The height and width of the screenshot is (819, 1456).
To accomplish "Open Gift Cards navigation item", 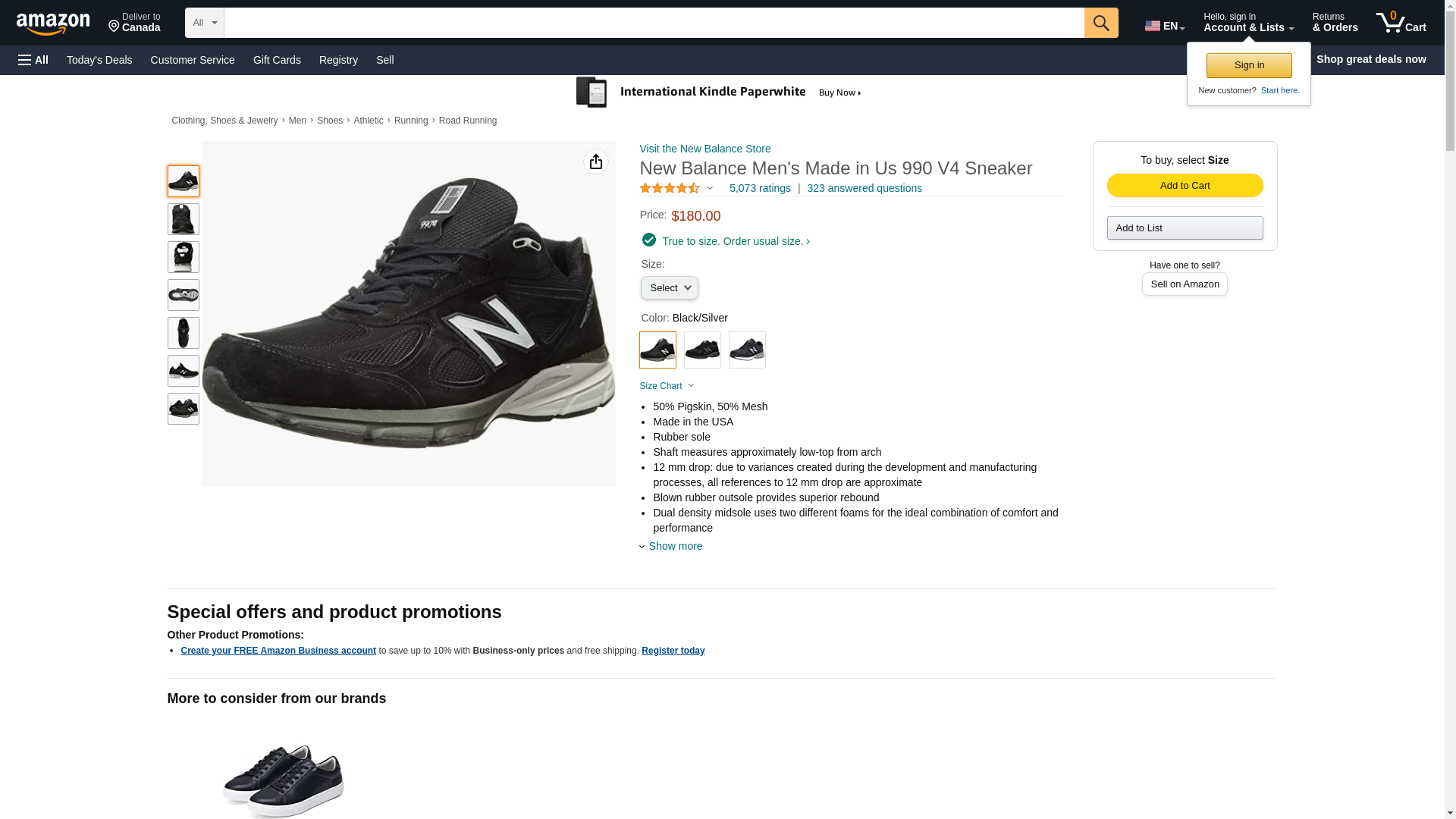I will pos(277,60).
